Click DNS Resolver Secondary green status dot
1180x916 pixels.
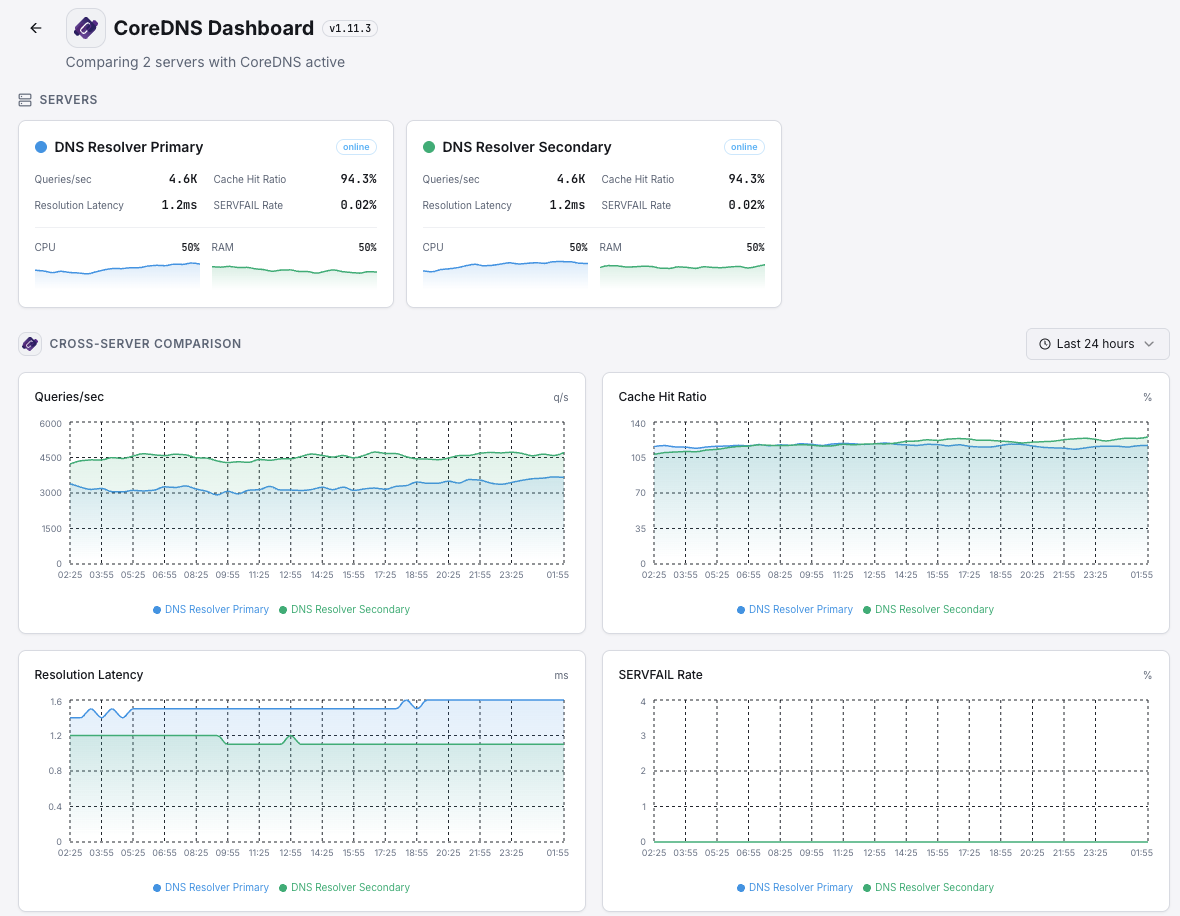(429, 147)
